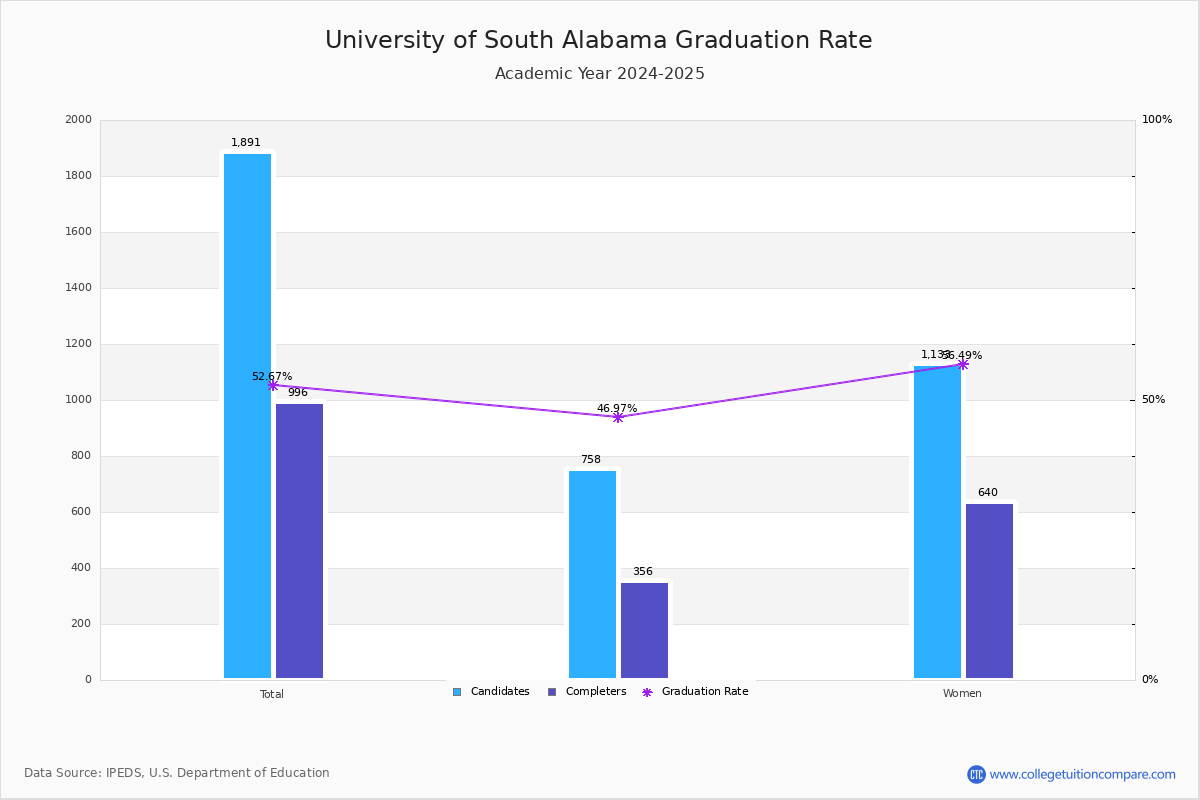Open the www.collegetuitioncompare.com link
The height and width of the screenshot is (800, 1200).
1082,774
